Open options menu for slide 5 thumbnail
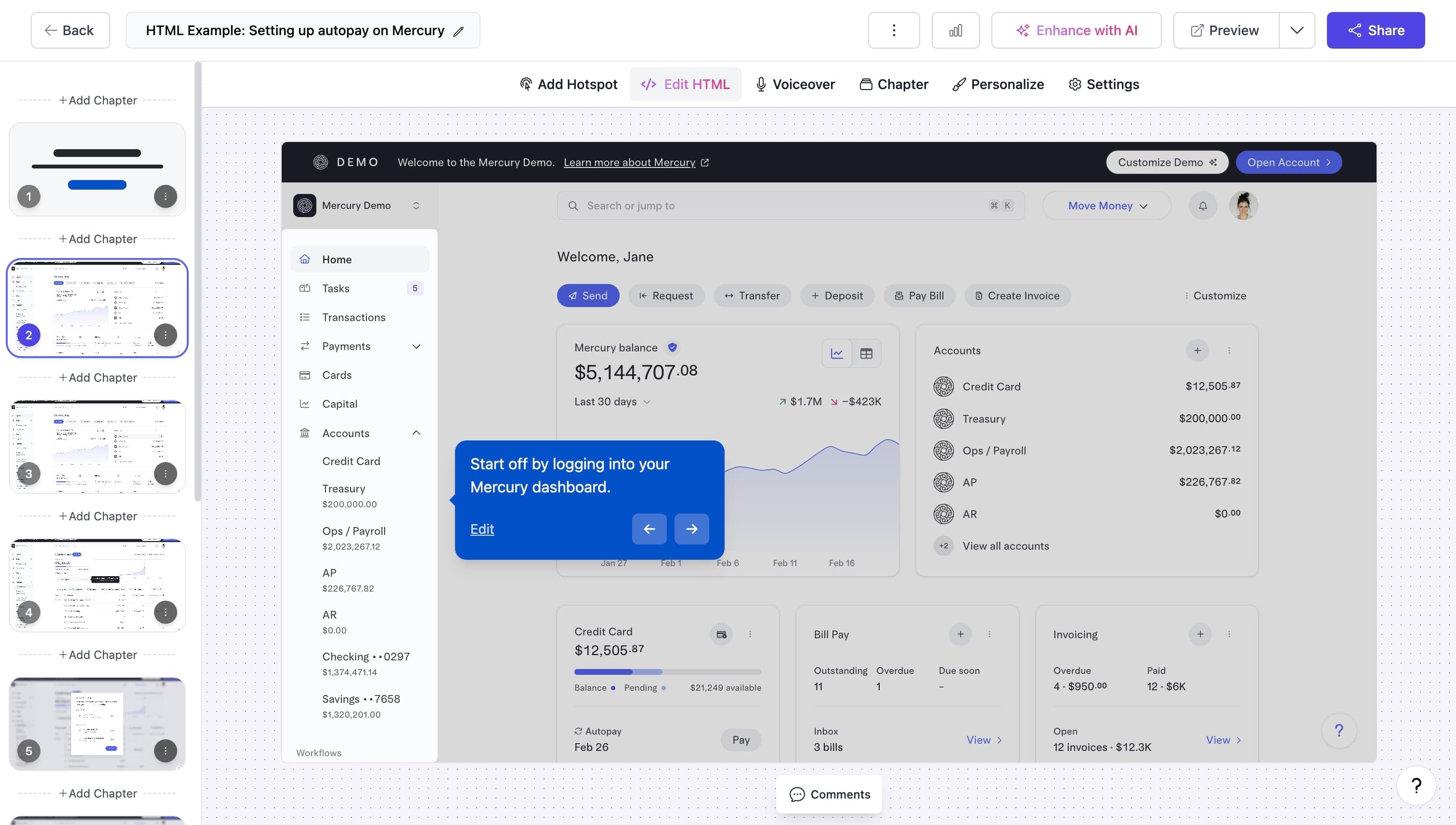Screen dimensions: 1456x825 pos(166,751)
